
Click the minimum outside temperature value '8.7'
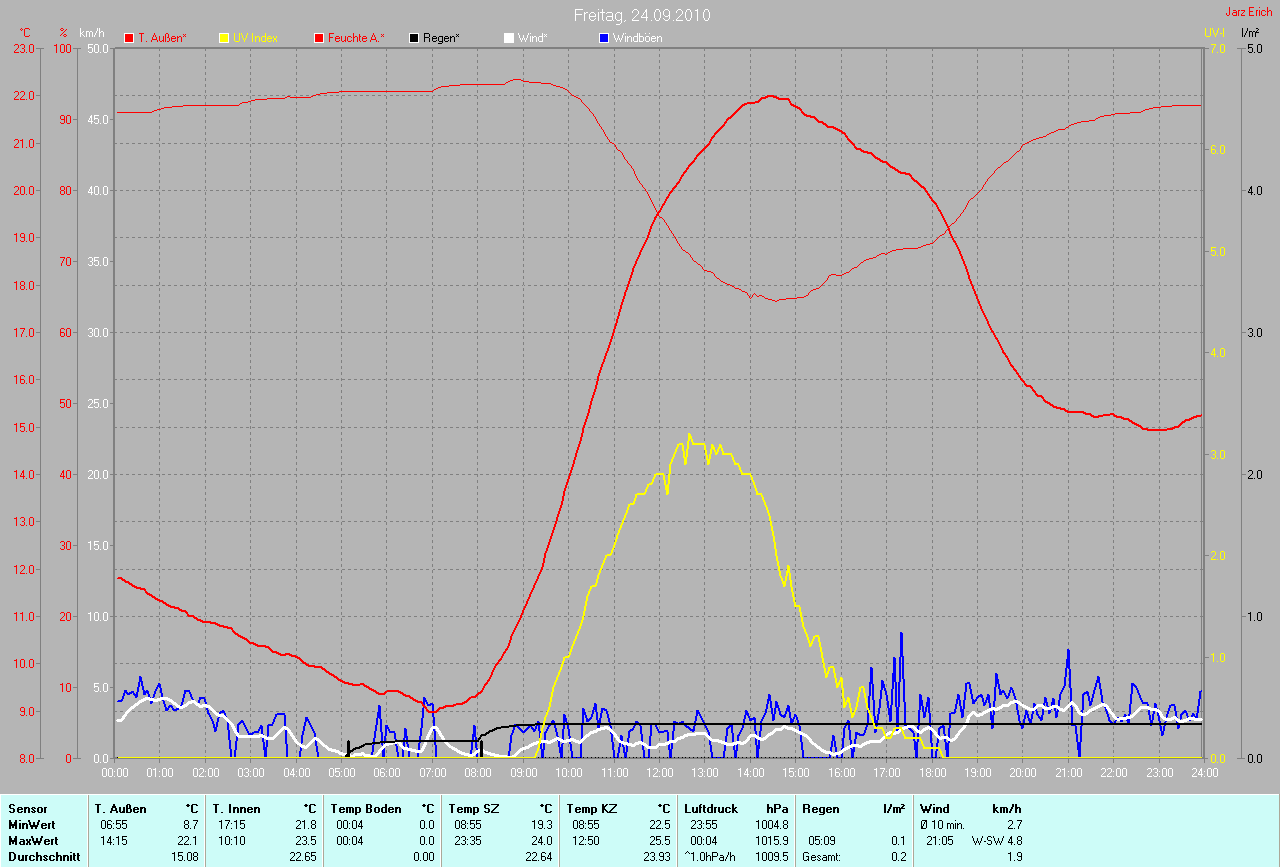coord(190,825)
